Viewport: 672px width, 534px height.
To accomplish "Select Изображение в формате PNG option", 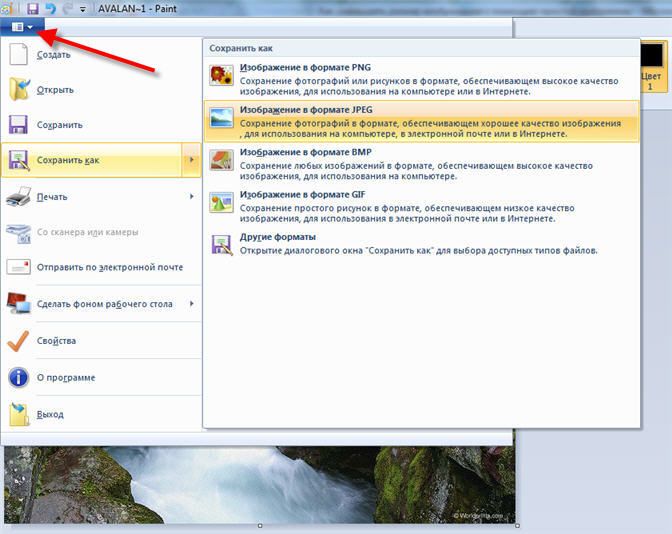I will click(422, 79).
